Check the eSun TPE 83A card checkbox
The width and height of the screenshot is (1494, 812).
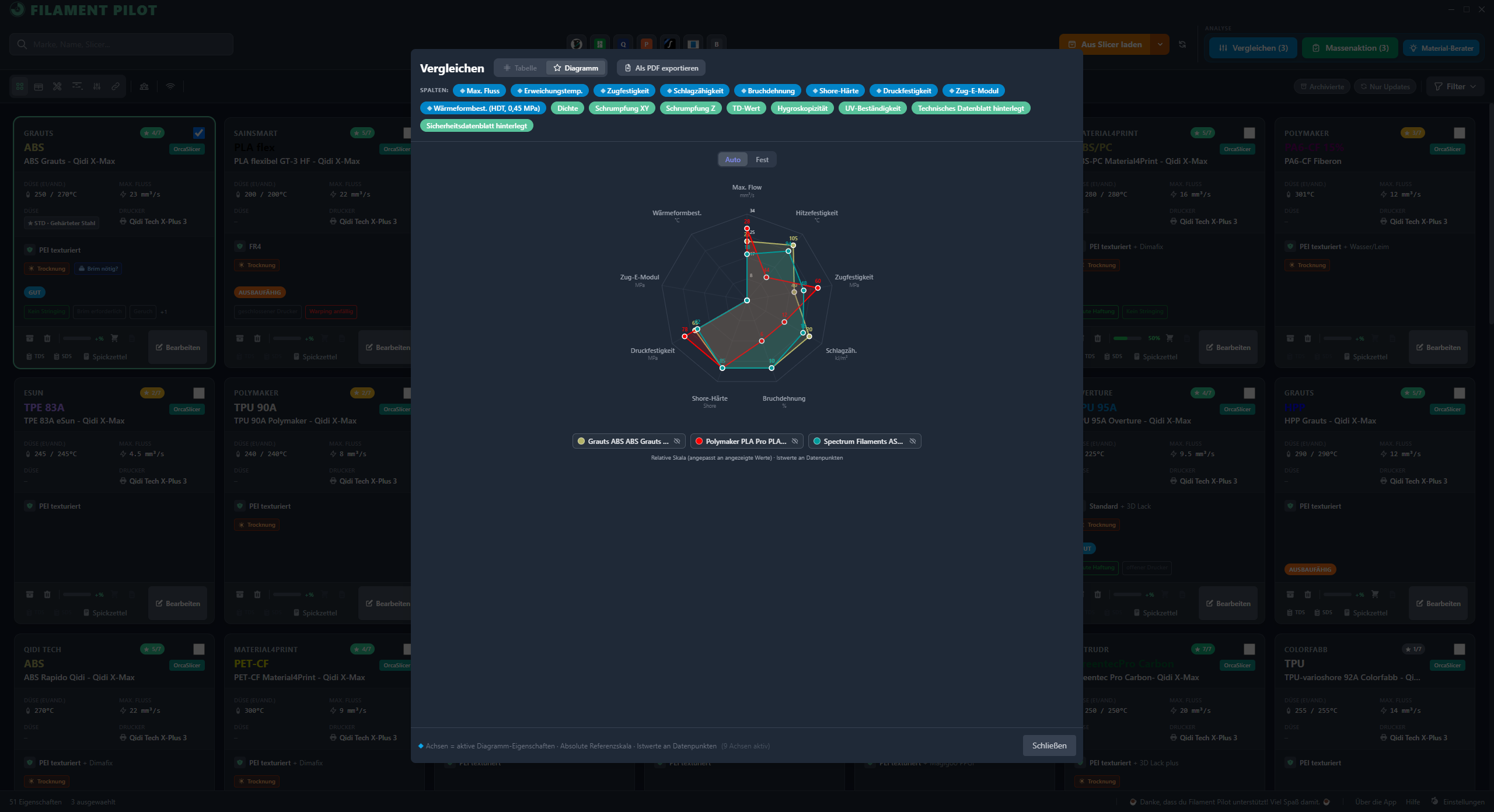pos(199,393)
